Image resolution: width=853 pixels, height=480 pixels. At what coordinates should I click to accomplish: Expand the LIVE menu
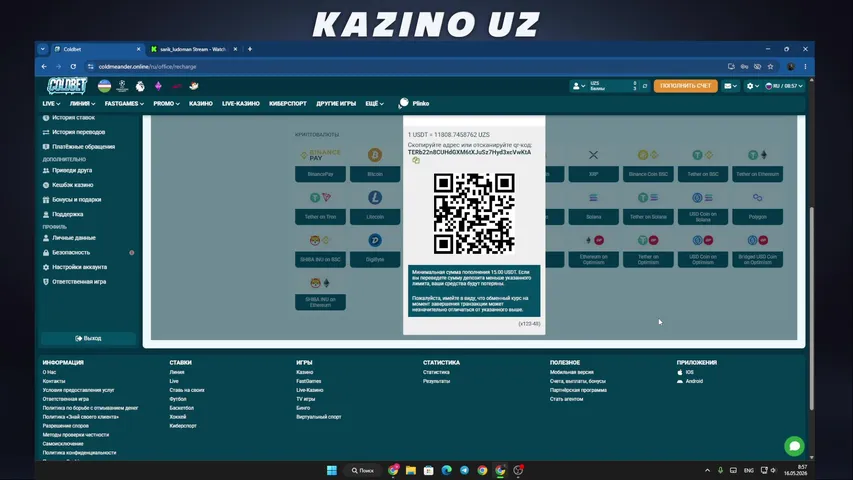click(x=51, y=103)
